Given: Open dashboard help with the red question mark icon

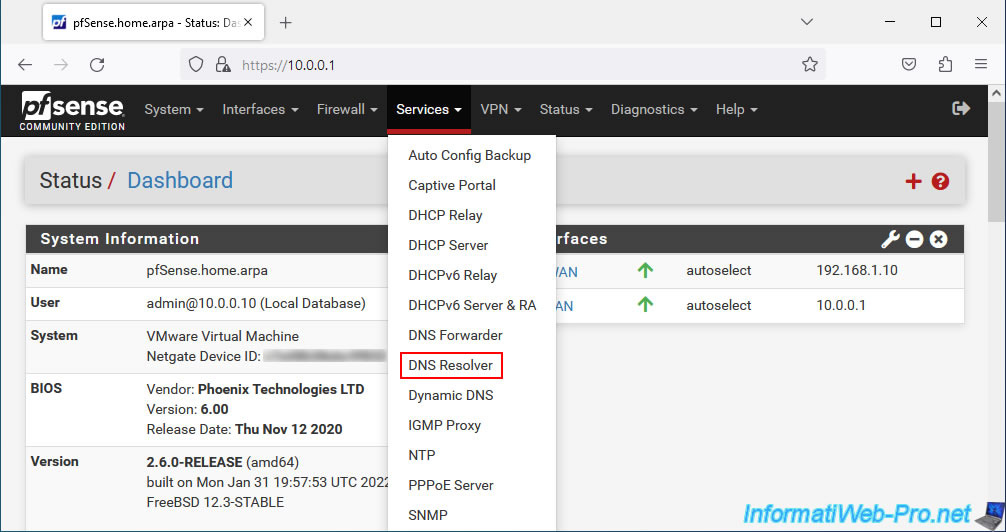Looking at the screenshot, I should click(x=941, y=182).
